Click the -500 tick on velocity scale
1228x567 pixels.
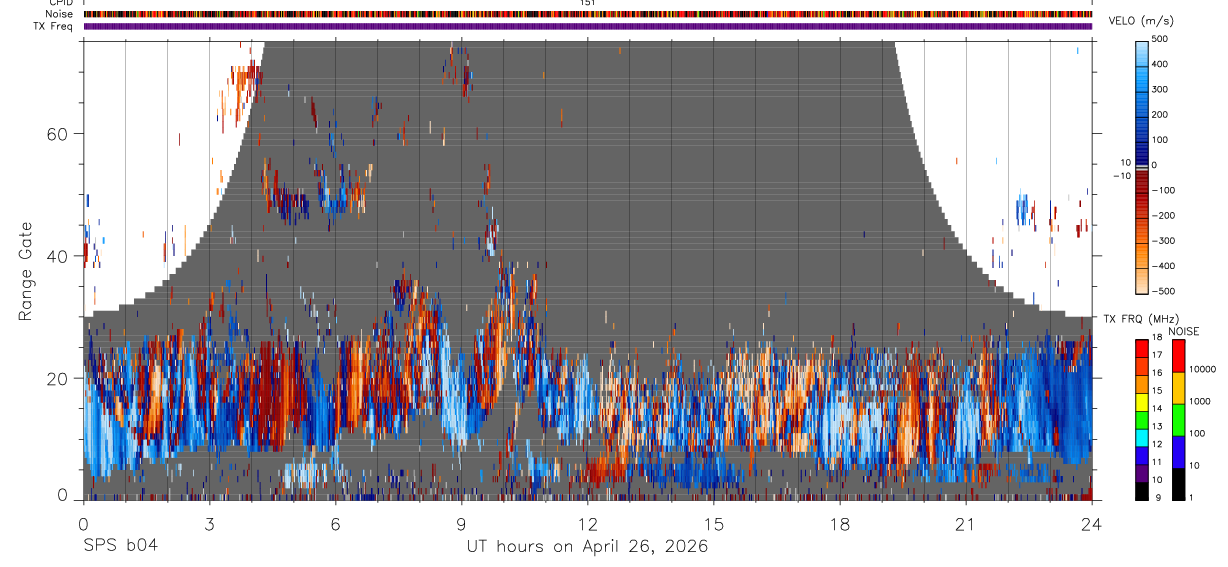1166,291
